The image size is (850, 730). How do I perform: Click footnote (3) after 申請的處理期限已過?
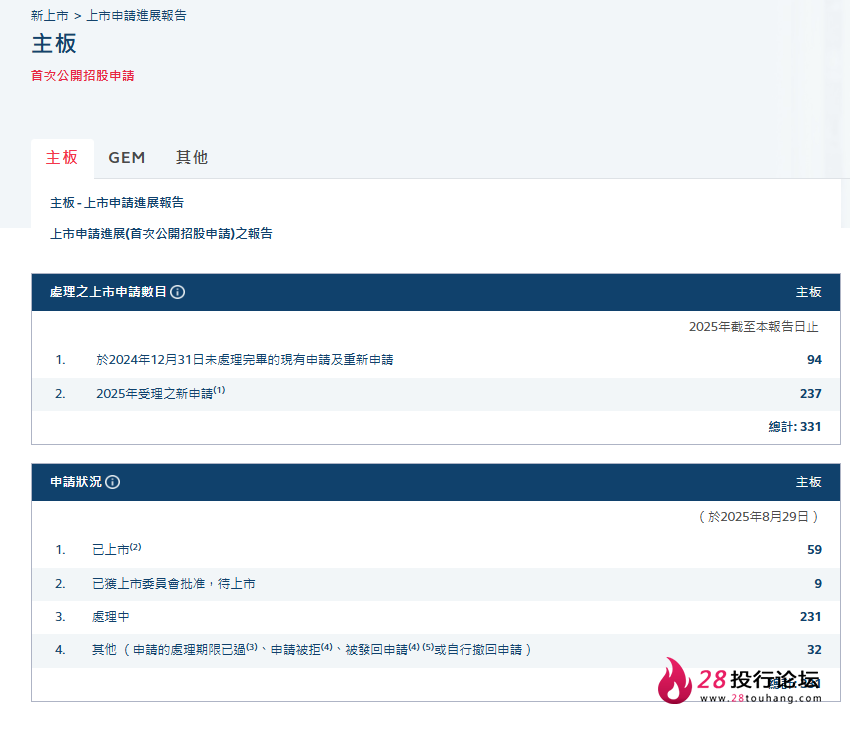pyautogui.click(x=252, y=647)
